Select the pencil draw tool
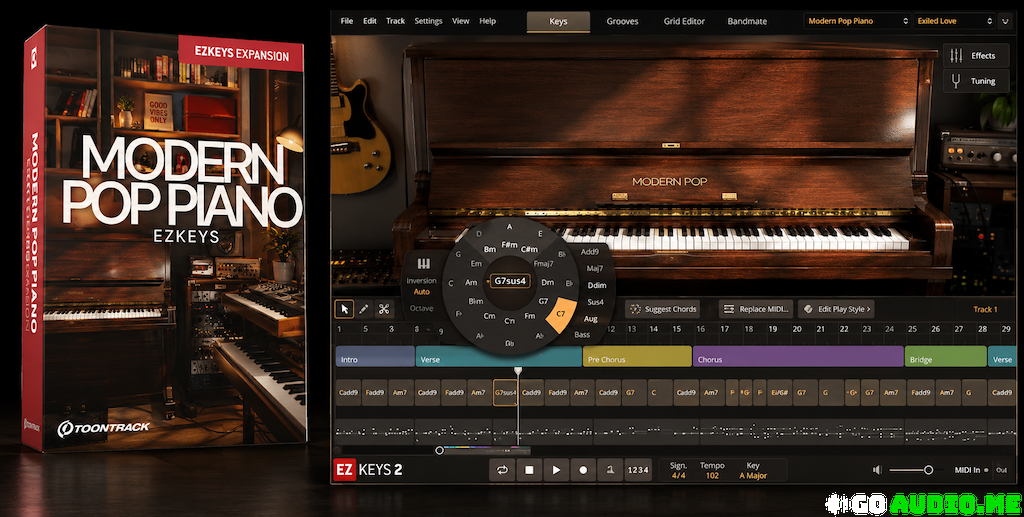This screenshot has width=1024, height=517. tap(364, 309)
